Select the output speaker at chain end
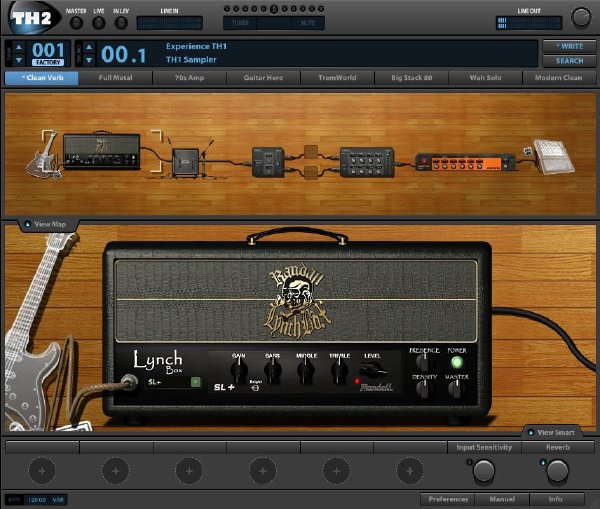 pos(554,157)
